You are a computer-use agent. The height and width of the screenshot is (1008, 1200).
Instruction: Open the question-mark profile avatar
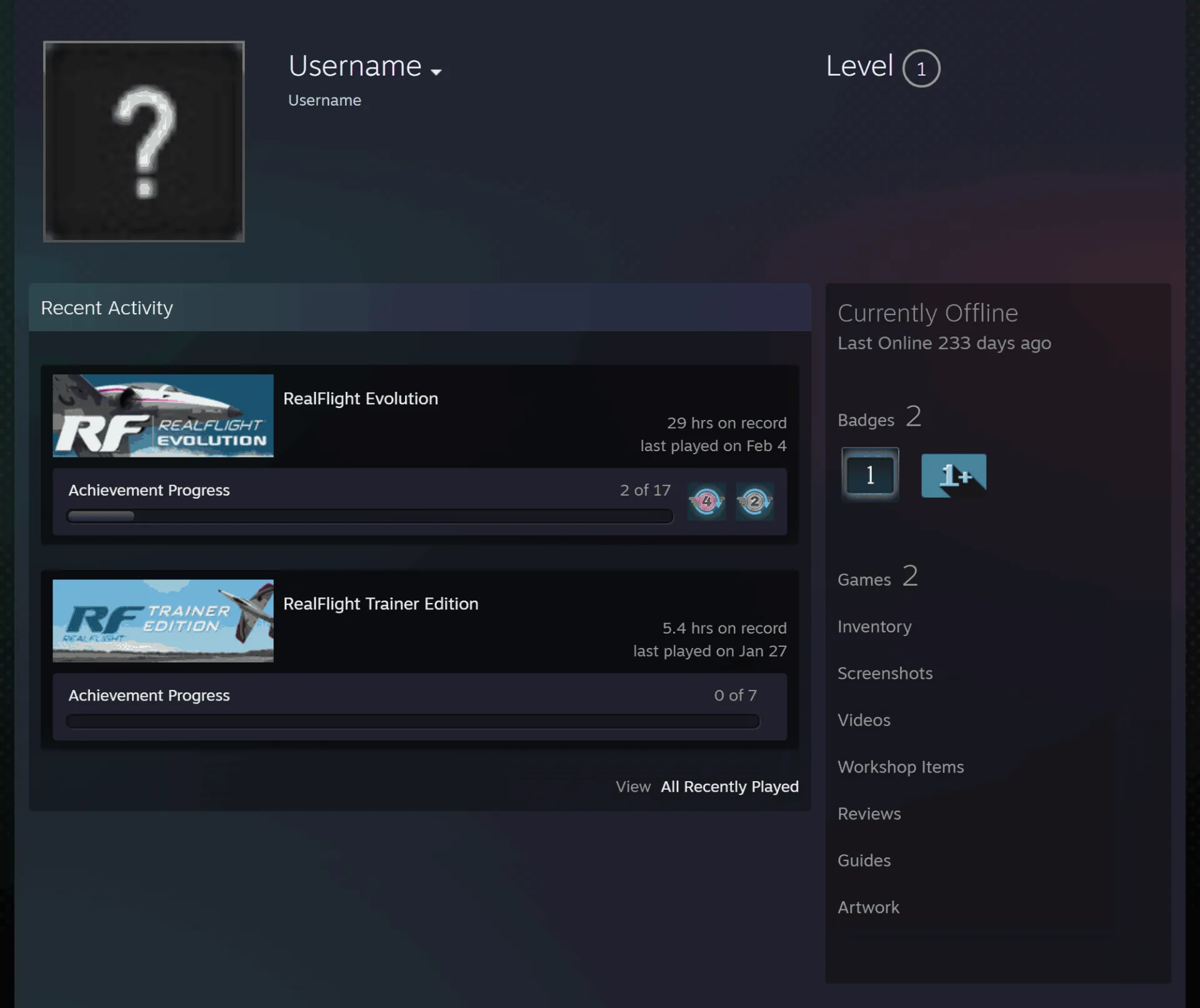144,141
